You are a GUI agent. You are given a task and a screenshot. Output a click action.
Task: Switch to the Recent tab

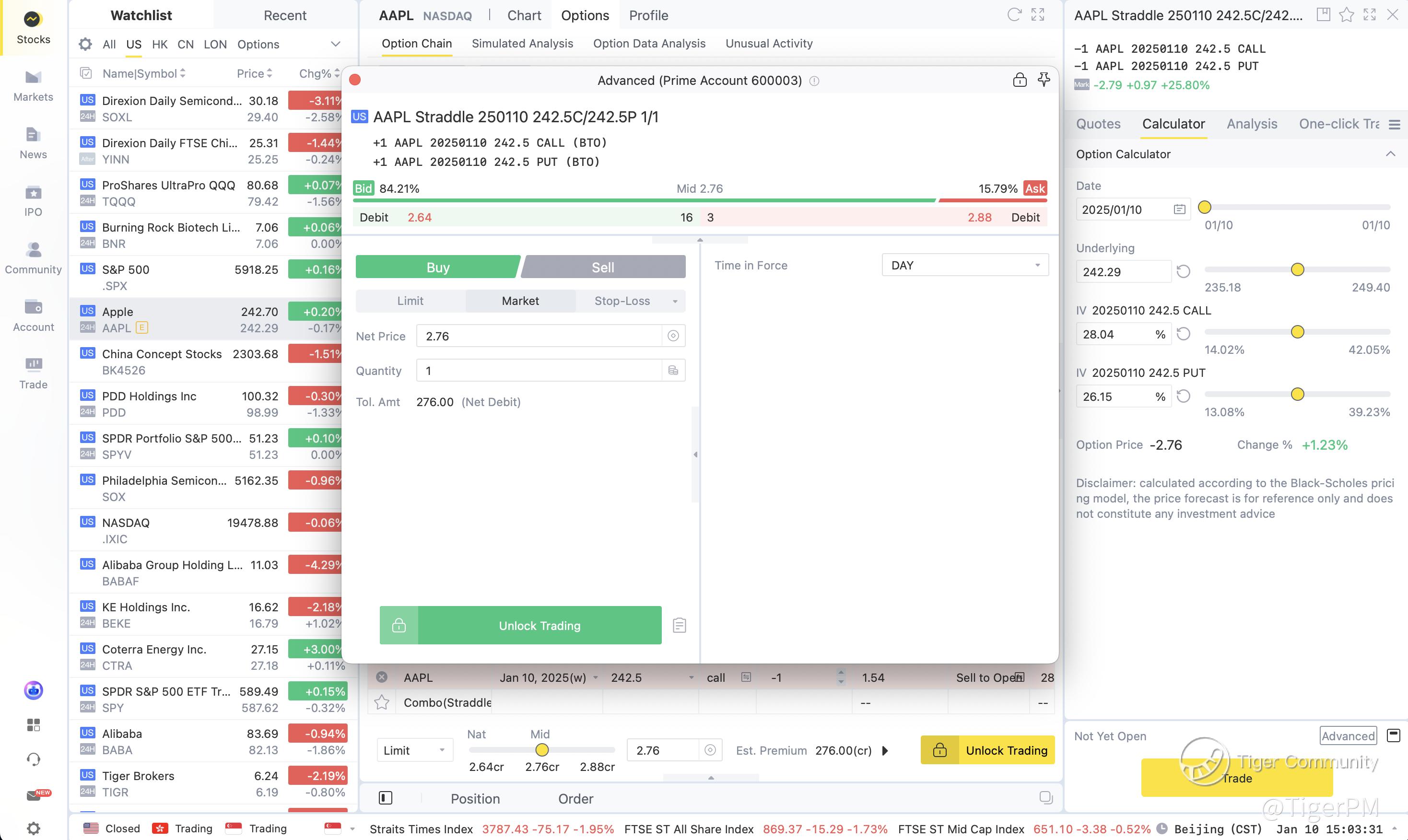click(x=285, y=15)
